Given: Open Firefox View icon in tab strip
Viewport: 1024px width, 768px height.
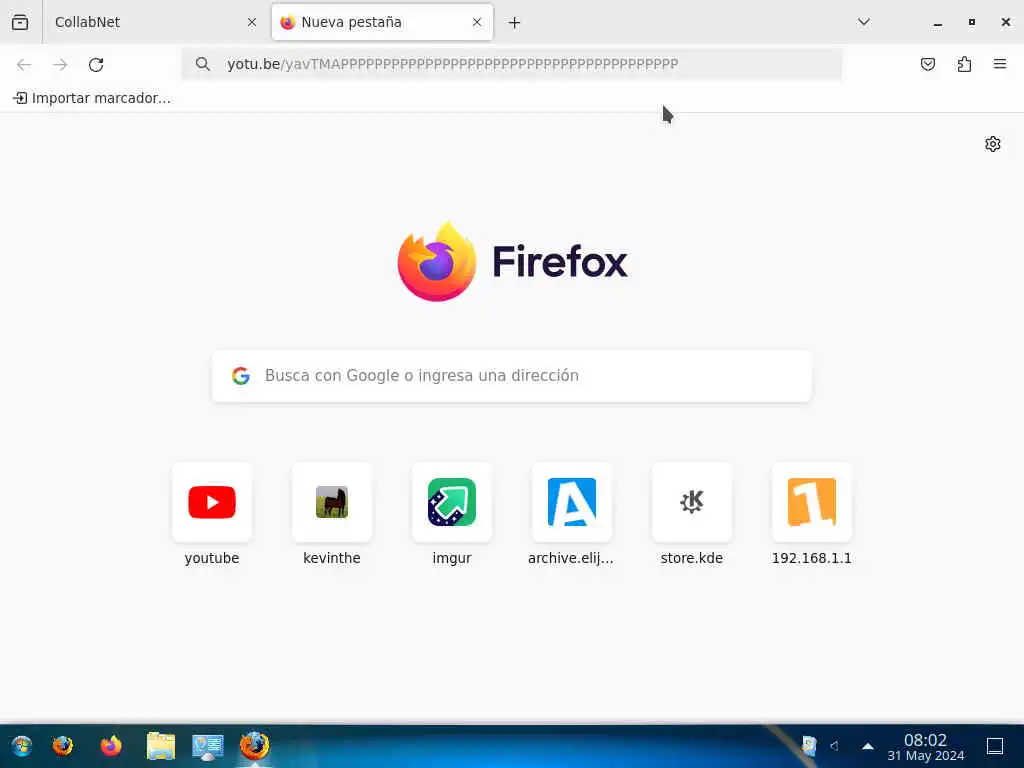Looking at the screenshot, I should tap(20, 22).
